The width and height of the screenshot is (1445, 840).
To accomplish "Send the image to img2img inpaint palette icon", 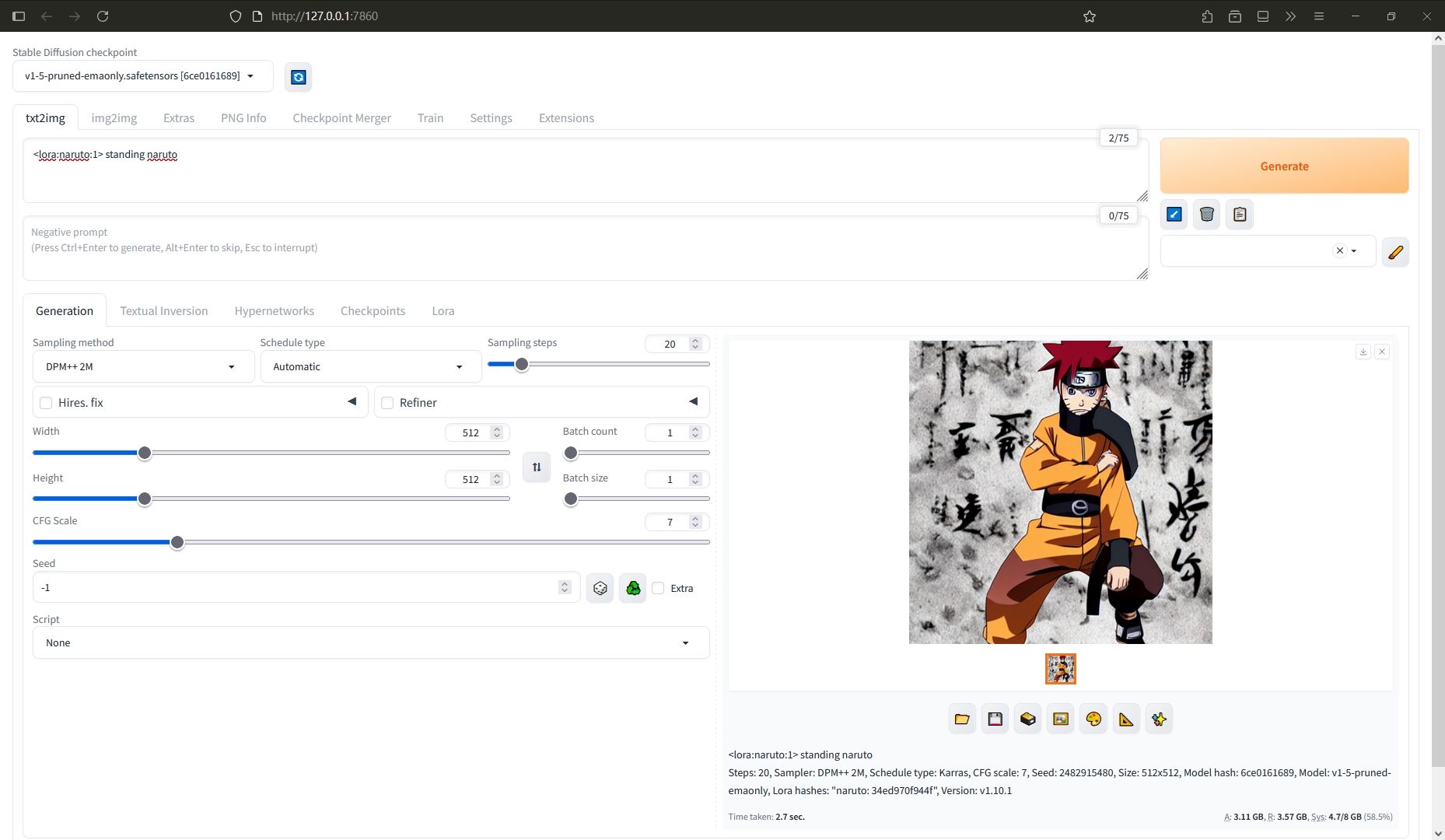I will (1093, 719).
